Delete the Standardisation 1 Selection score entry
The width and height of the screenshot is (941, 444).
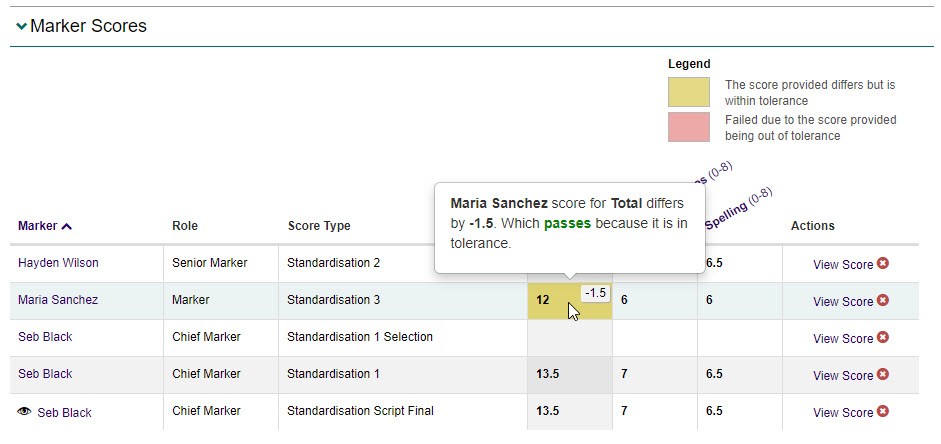click(x=883, y=338)
